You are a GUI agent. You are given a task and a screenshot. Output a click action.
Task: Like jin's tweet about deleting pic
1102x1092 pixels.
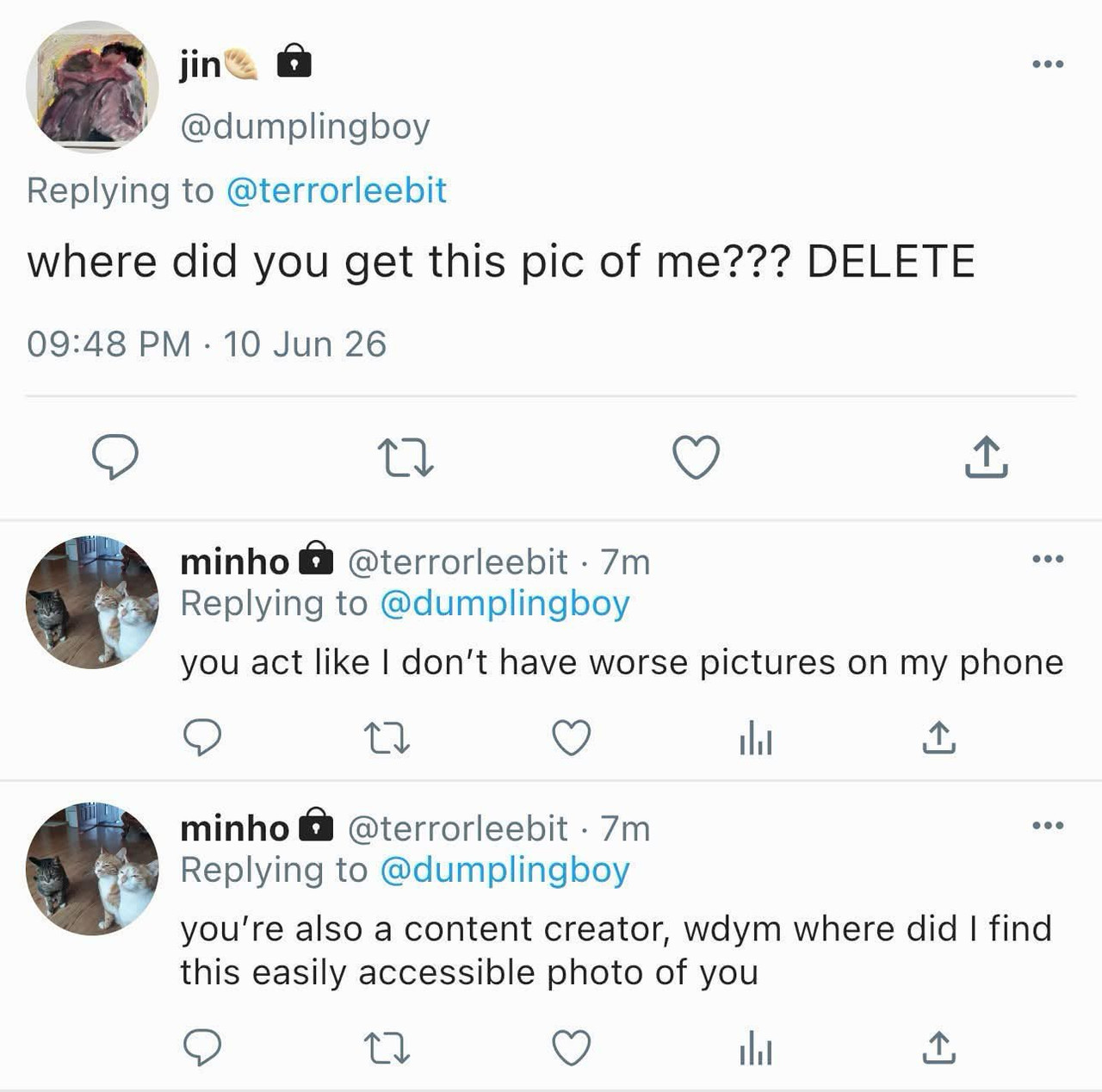(x=696, y=457)
